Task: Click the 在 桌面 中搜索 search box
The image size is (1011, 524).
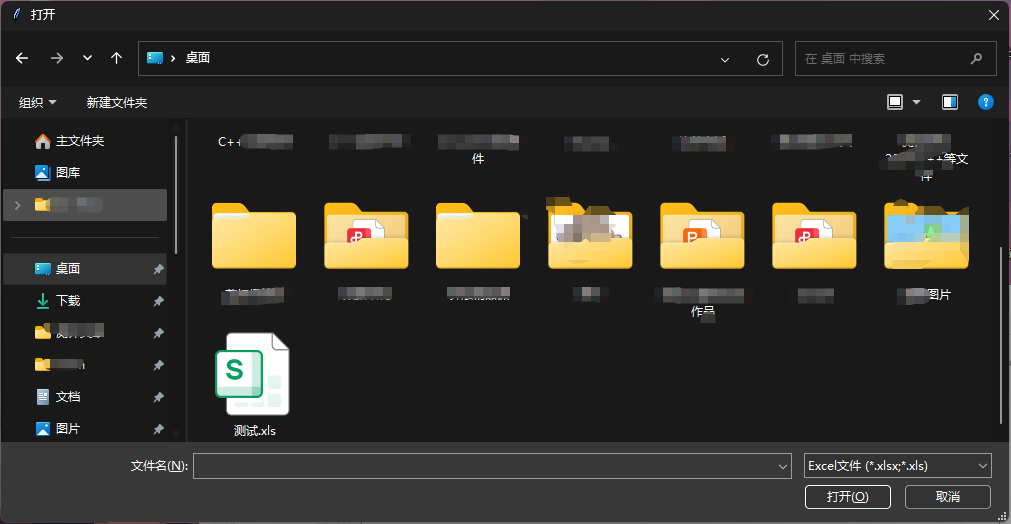Action: pyautogui.click(x=895, y=59)
